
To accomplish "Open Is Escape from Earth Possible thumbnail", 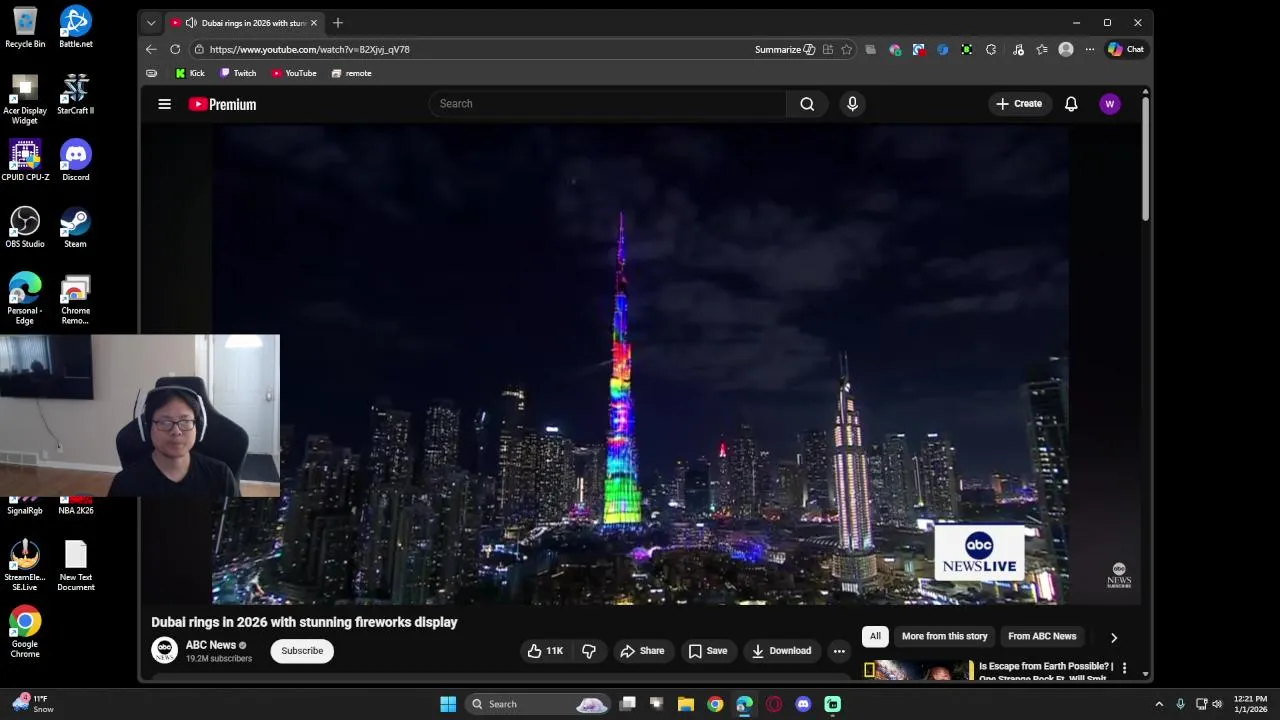I will pos(918,670).
